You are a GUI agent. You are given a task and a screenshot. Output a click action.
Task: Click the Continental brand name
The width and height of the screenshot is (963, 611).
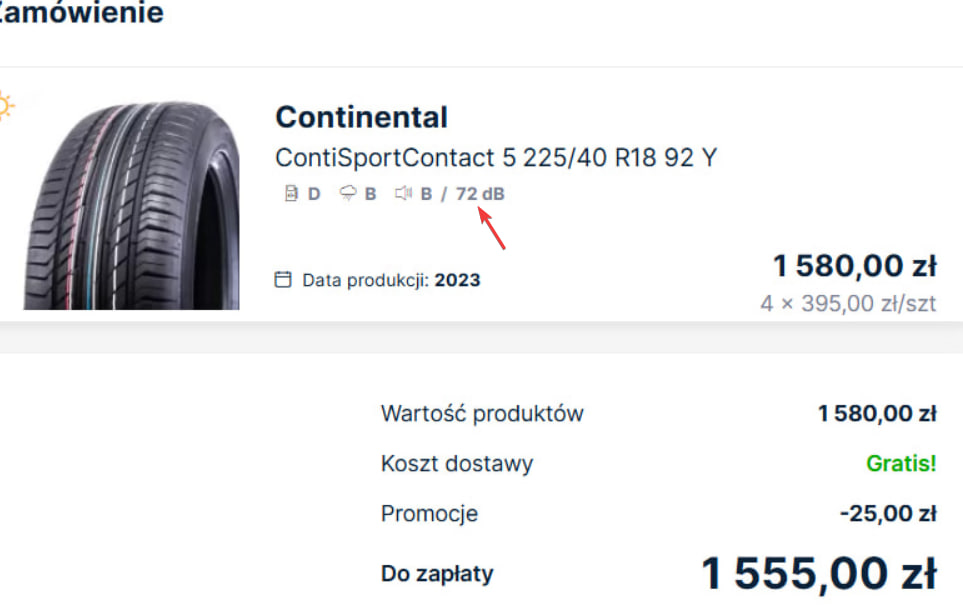coord(361,117)
